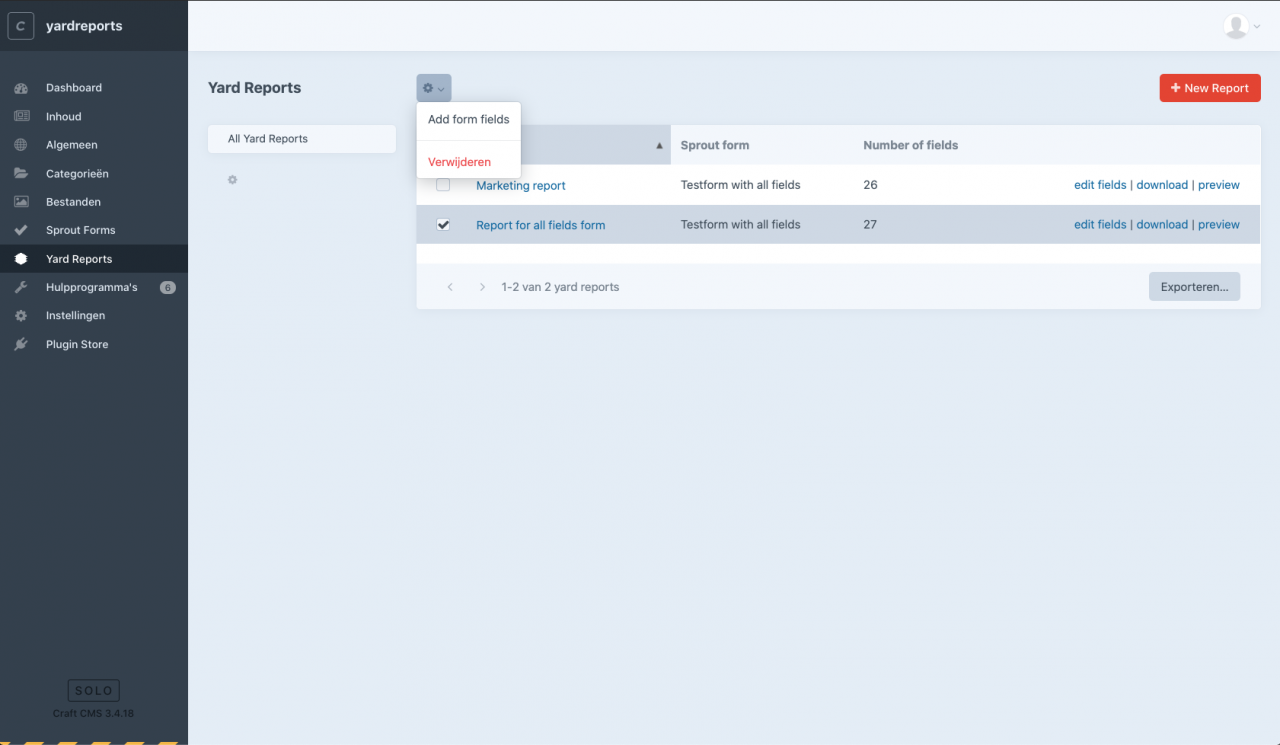This screenshot has width=1280, height=745.
Task: Click download for Marketing report
Action: (x=1162, y=185)
